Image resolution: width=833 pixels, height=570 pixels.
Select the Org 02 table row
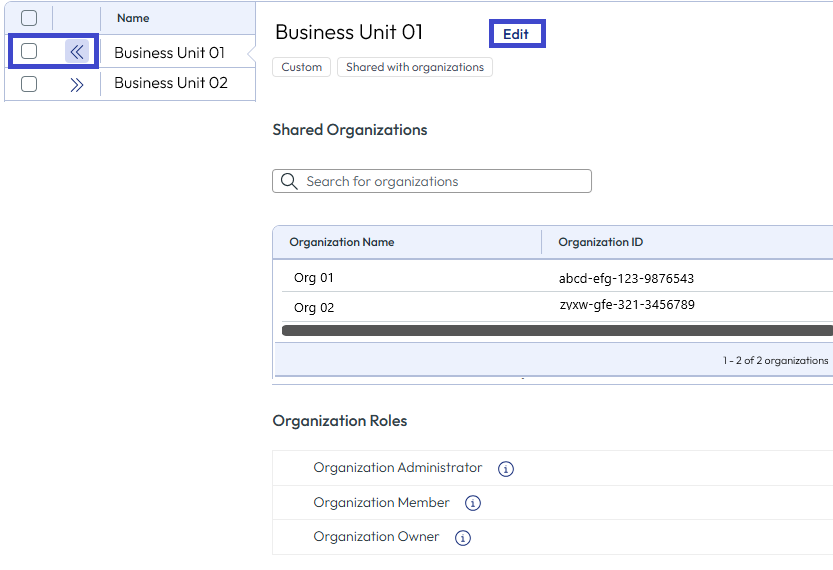pos(552,307)
